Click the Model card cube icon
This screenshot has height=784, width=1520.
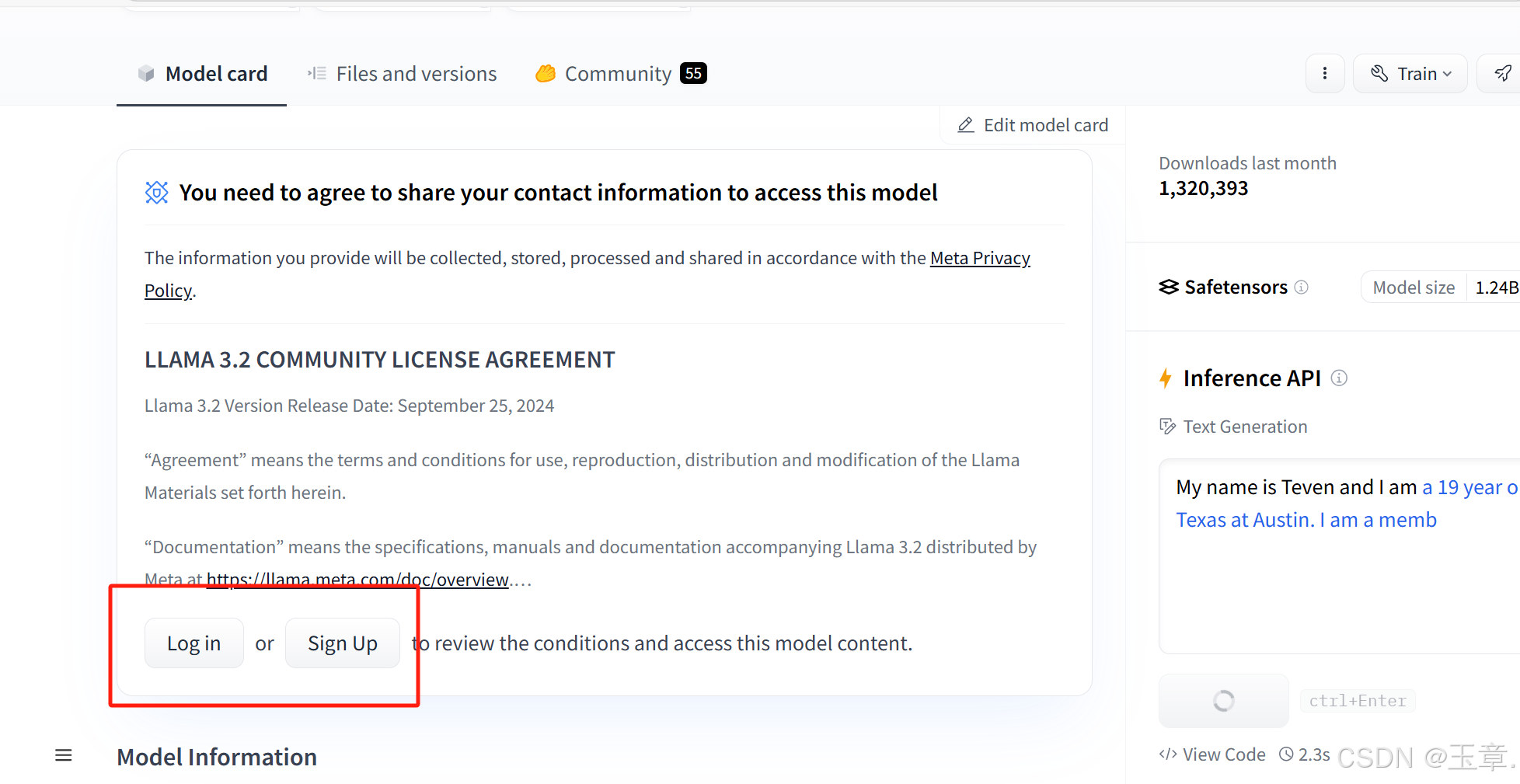(146, 74)
